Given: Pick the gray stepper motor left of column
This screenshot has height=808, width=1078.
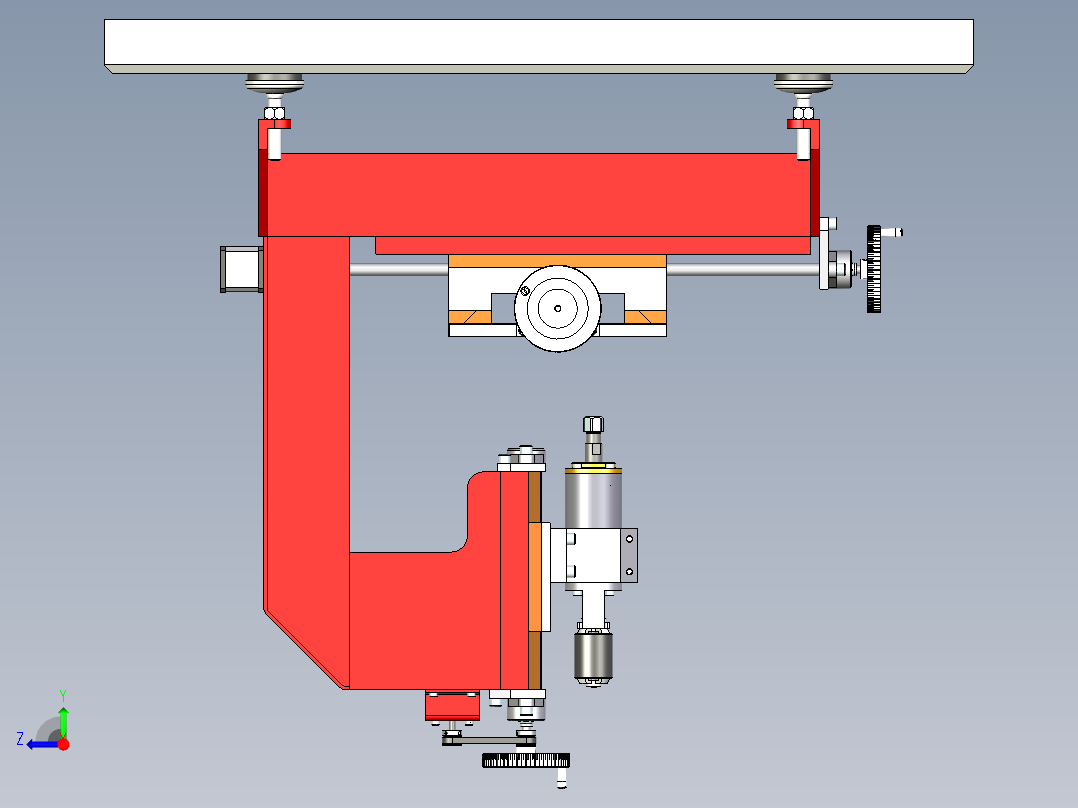Looking at the screenshot, I should (x=241, y=270).
